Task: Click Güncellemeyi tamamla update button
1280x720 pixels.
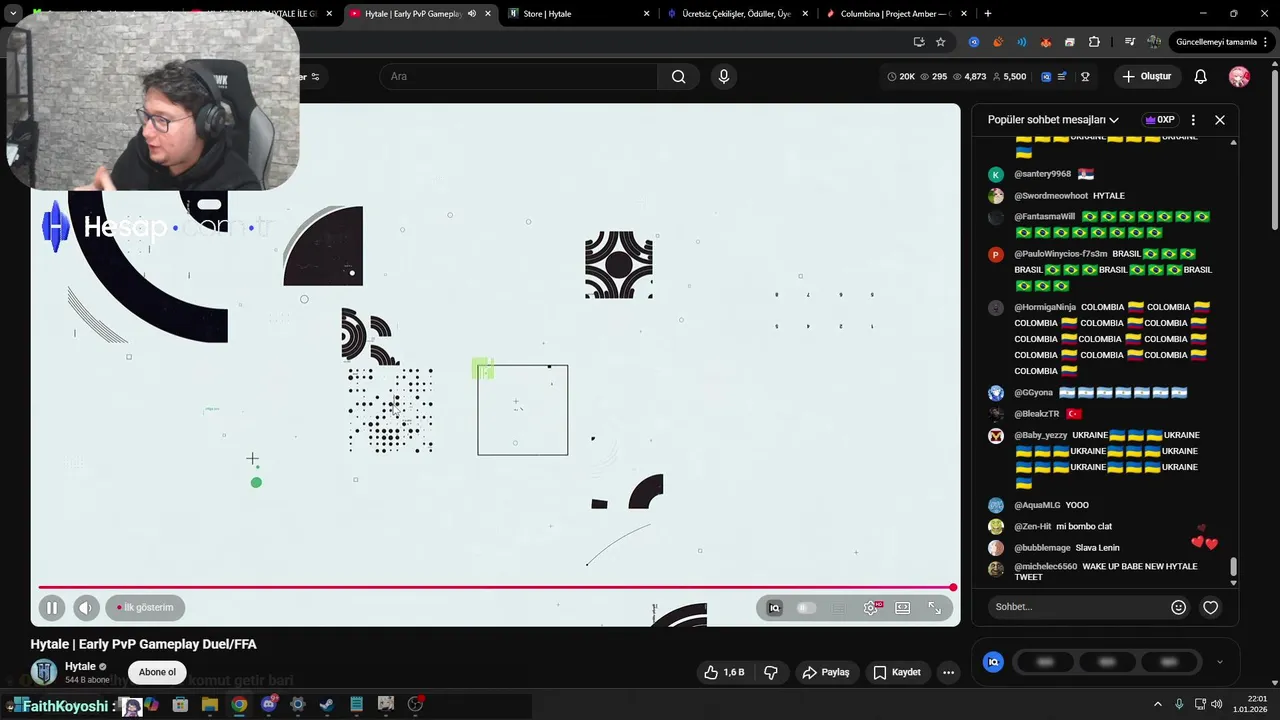Action: [1222, 42]
